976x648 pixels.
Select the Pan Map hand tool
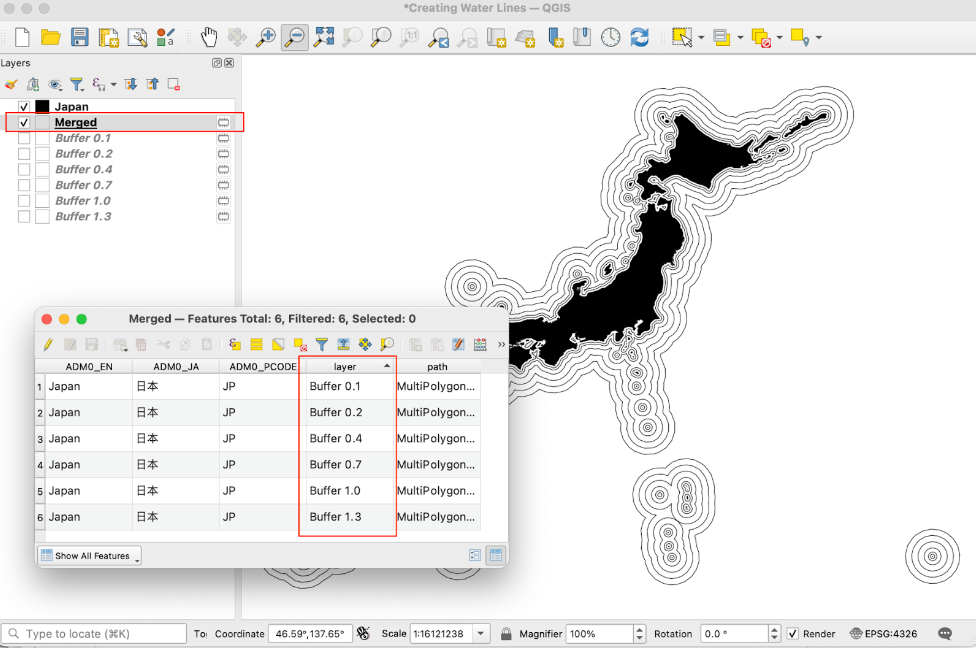209,38
